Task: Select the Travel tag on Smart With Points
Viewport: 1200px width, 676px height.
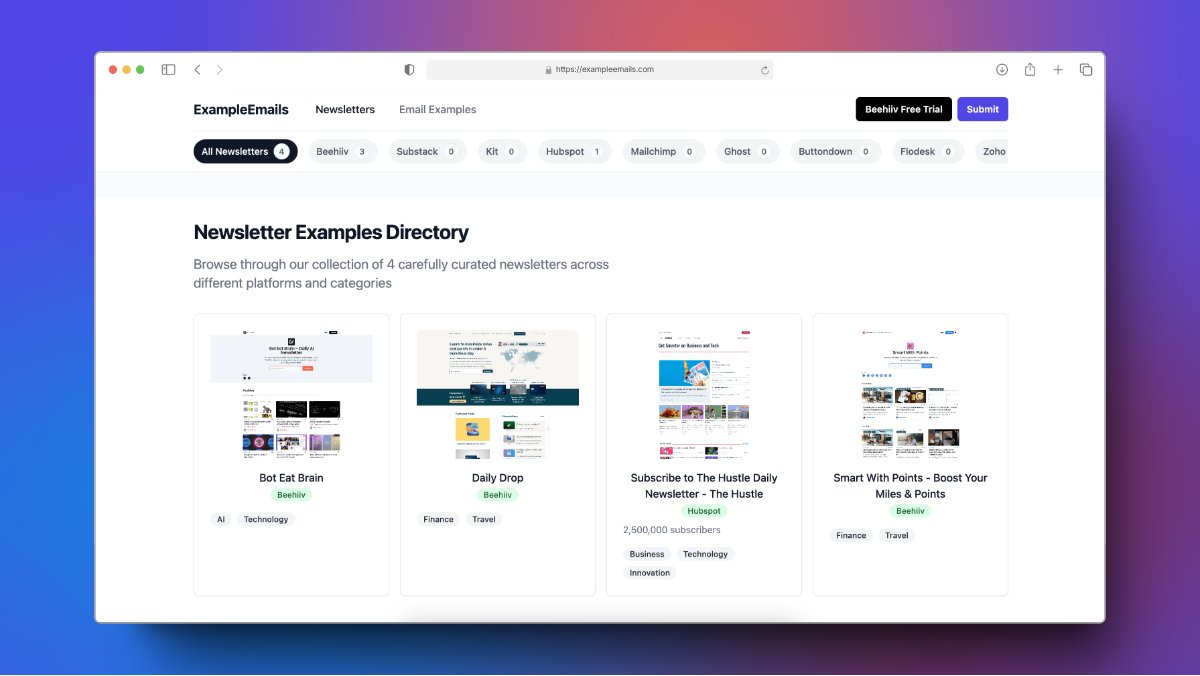Action: click(897, 535)
